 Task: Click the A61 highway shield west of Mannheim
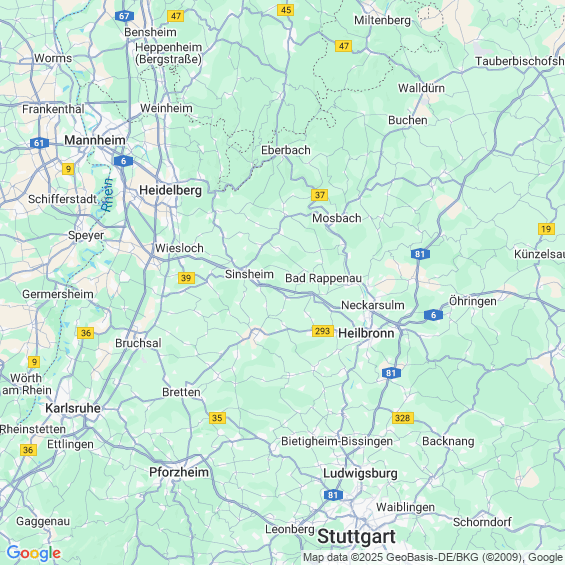point(39,143)
